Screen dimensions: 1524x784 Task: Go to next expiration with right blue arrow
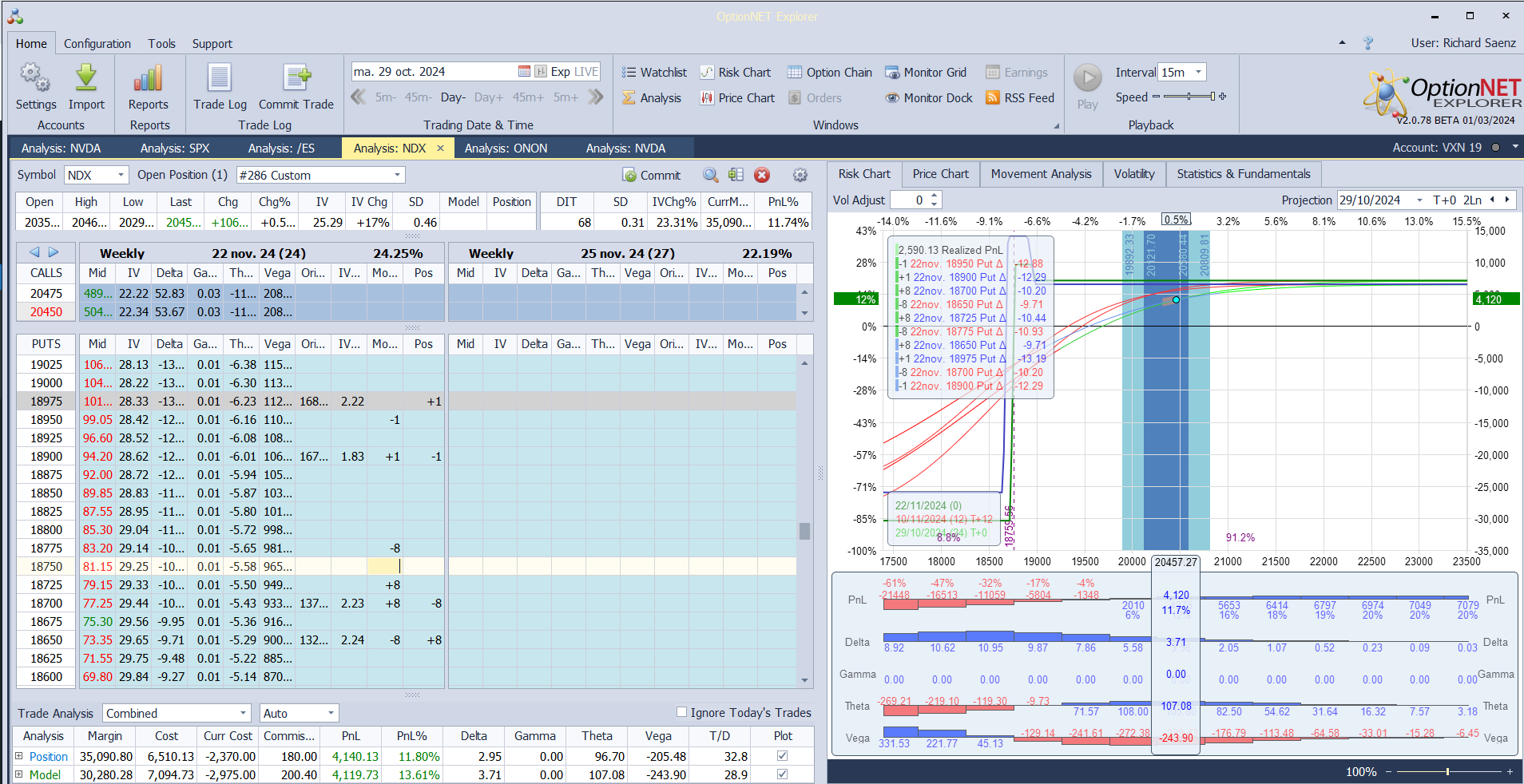tap(54, 252)
